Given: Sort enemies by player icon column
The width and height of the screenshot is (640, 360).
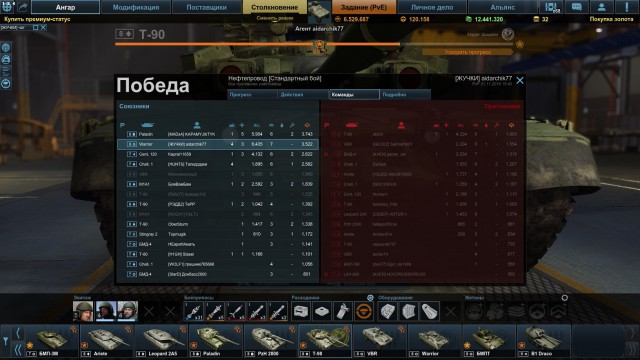Looking at the screenshot, I should pyautogui.click(x=401, y=125).
